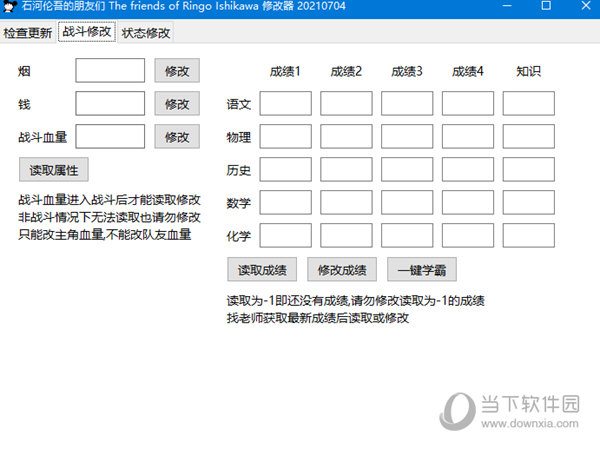This screenshot has width=600, height=449.
Task: Click note 只能改主角血量,不能改队友血量
Action: pyautogui.click(x=104, y=234)
